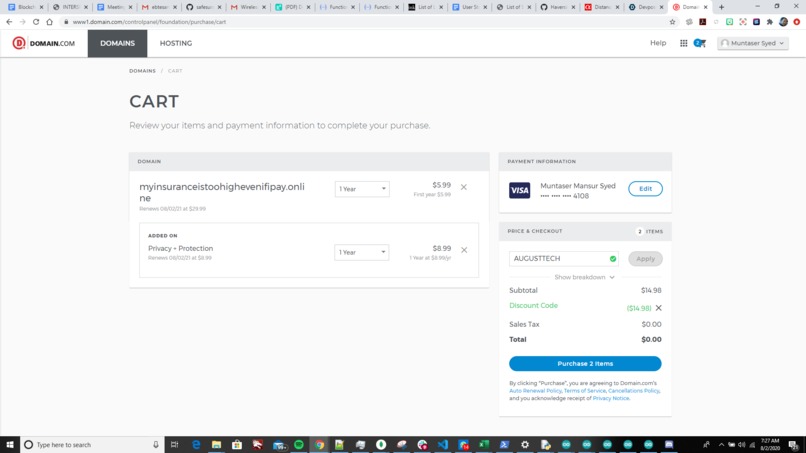
Task: Remove the applied discount code
Action: [658, 307]
